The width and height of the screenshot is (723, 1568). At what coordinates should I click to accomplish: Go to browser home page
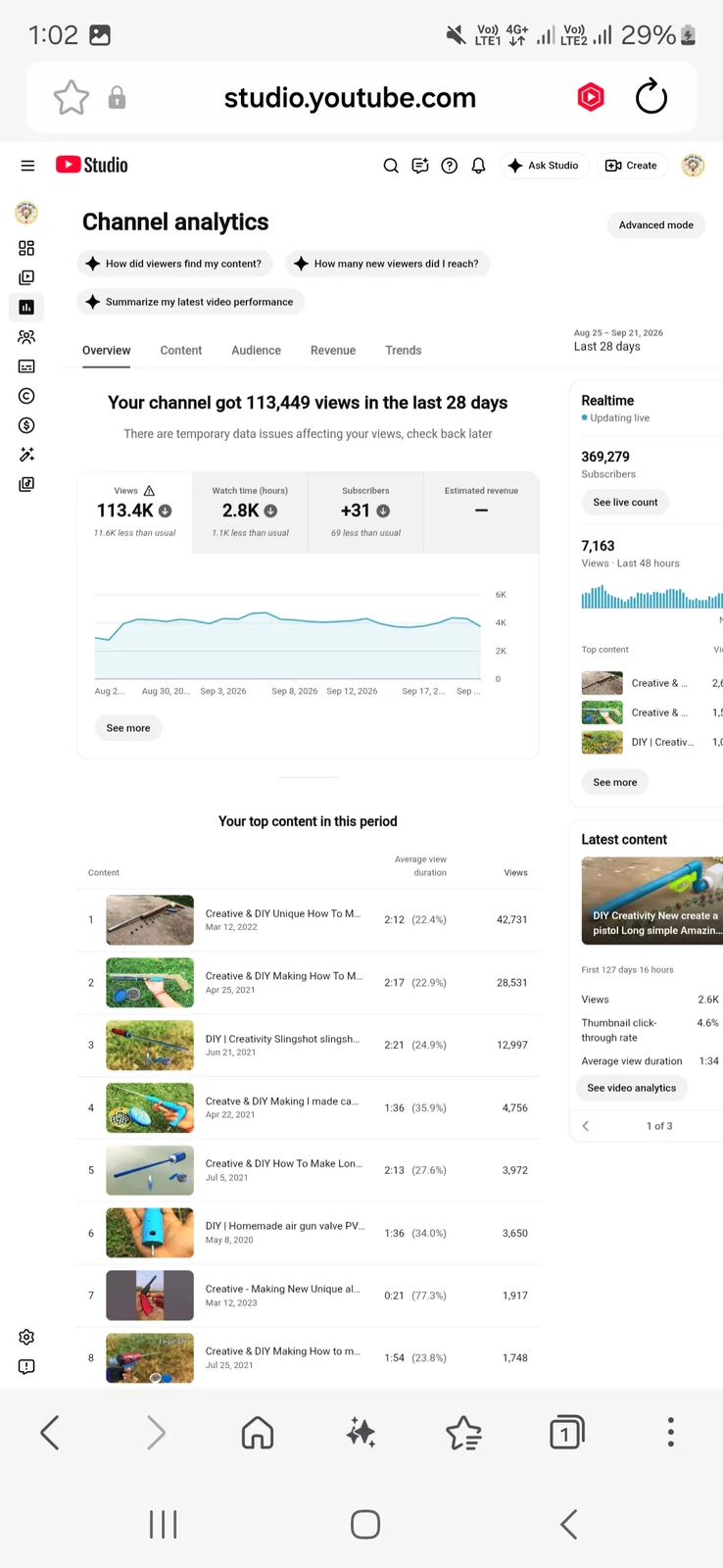(x=258, y=1433)
